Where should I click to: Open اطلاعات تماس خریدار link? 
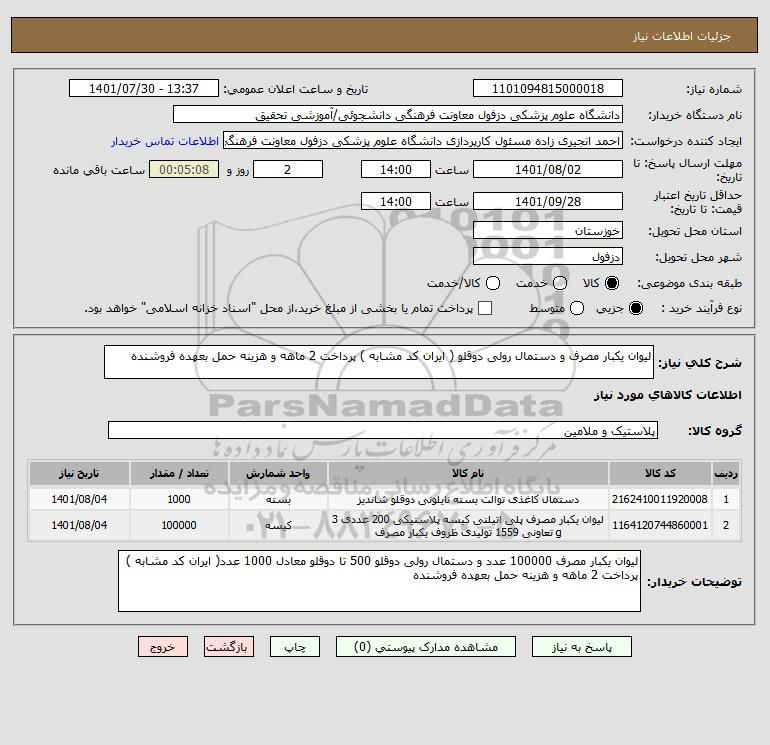(165, 141)
